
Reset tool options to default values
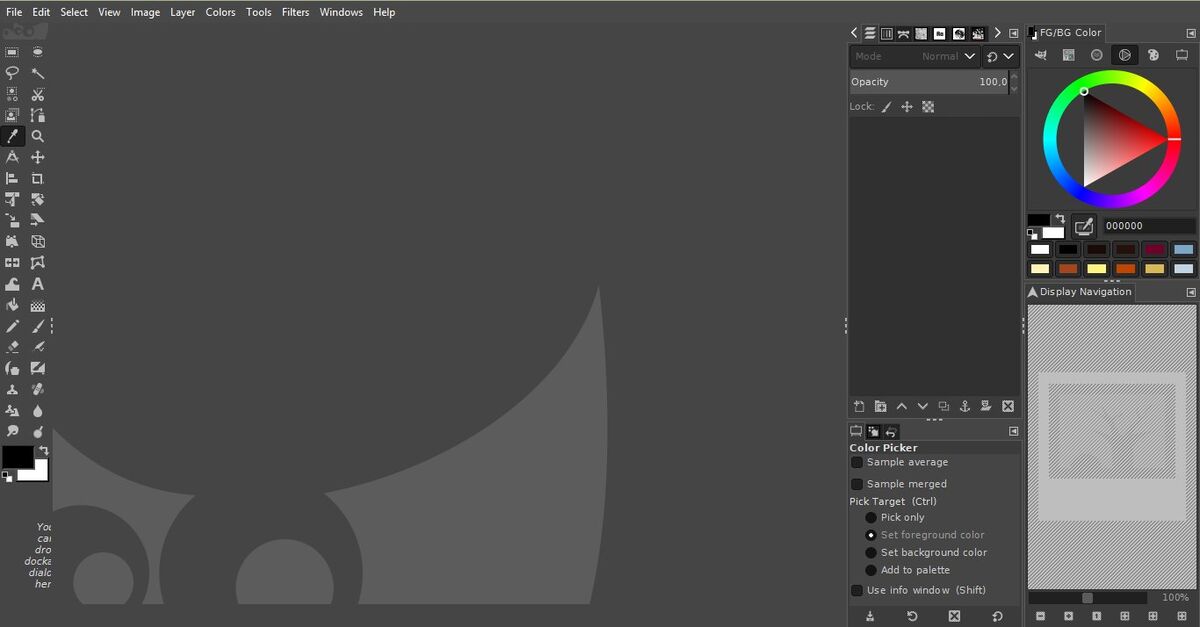[997, 616]
